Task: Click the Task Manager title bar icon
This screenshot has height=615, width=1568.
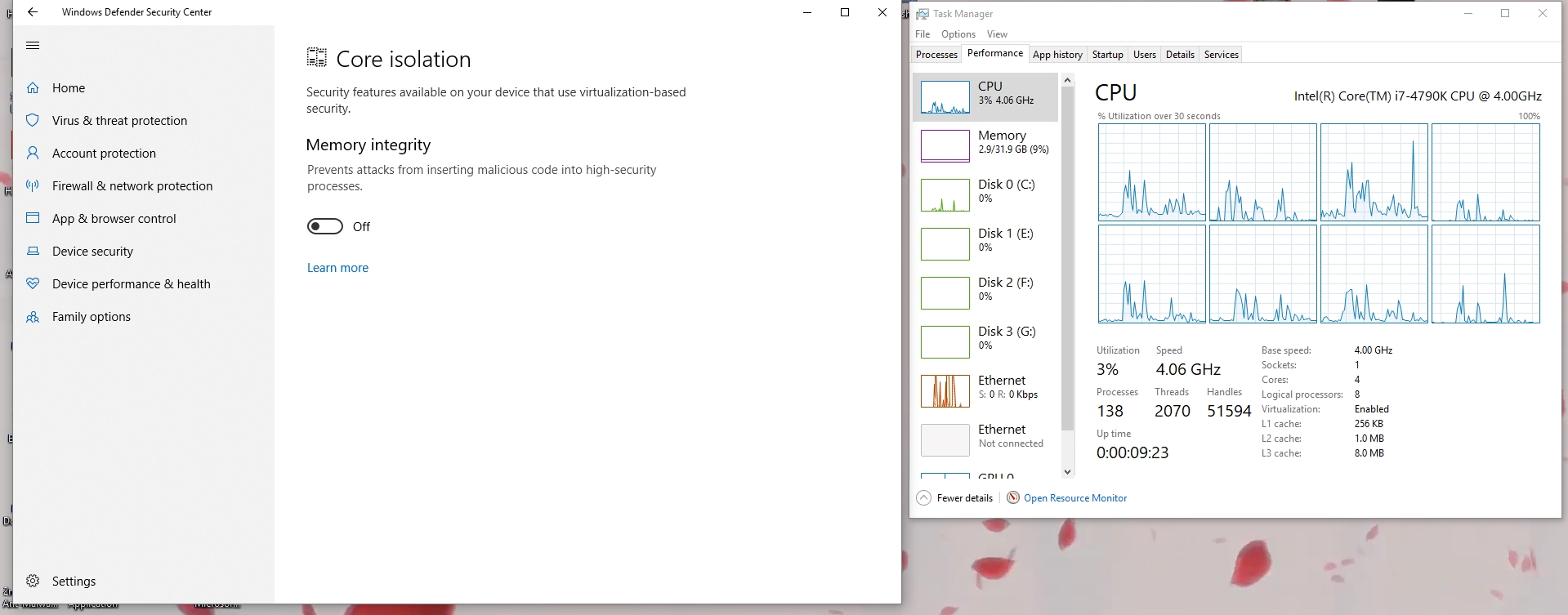Action: 922,14
